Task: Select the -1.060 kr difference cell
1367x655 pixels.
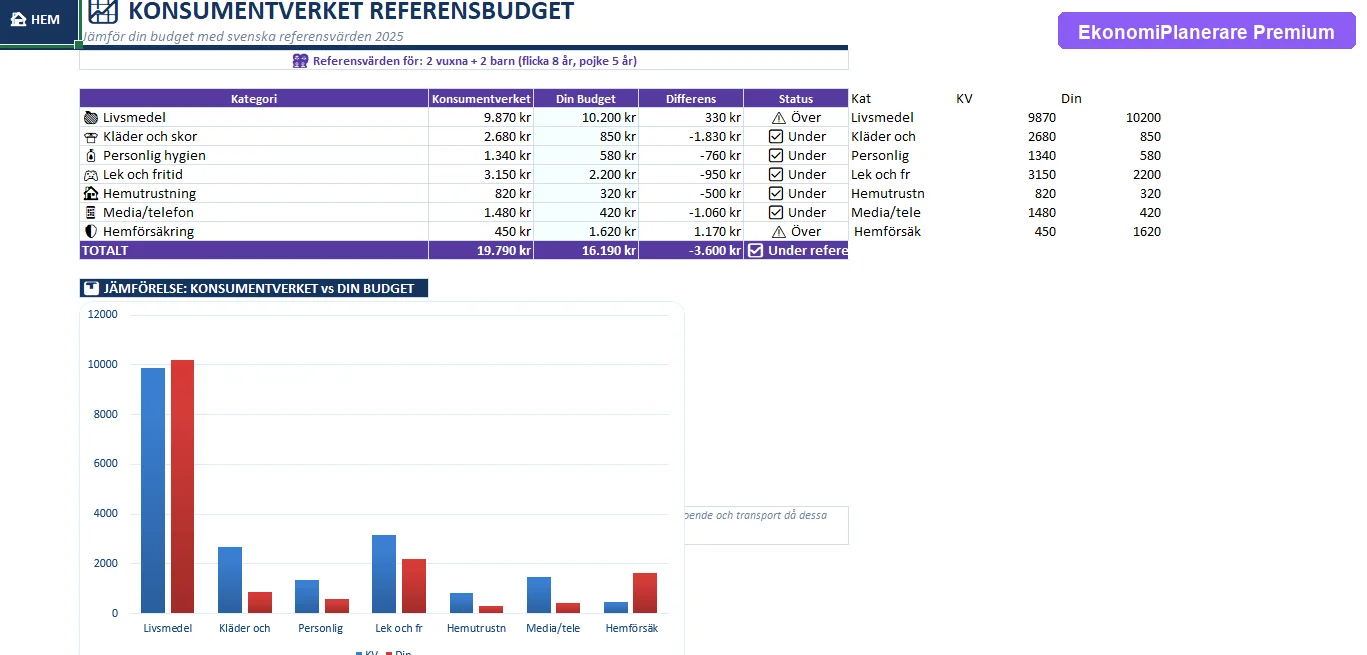Action: tap(691, 213)
